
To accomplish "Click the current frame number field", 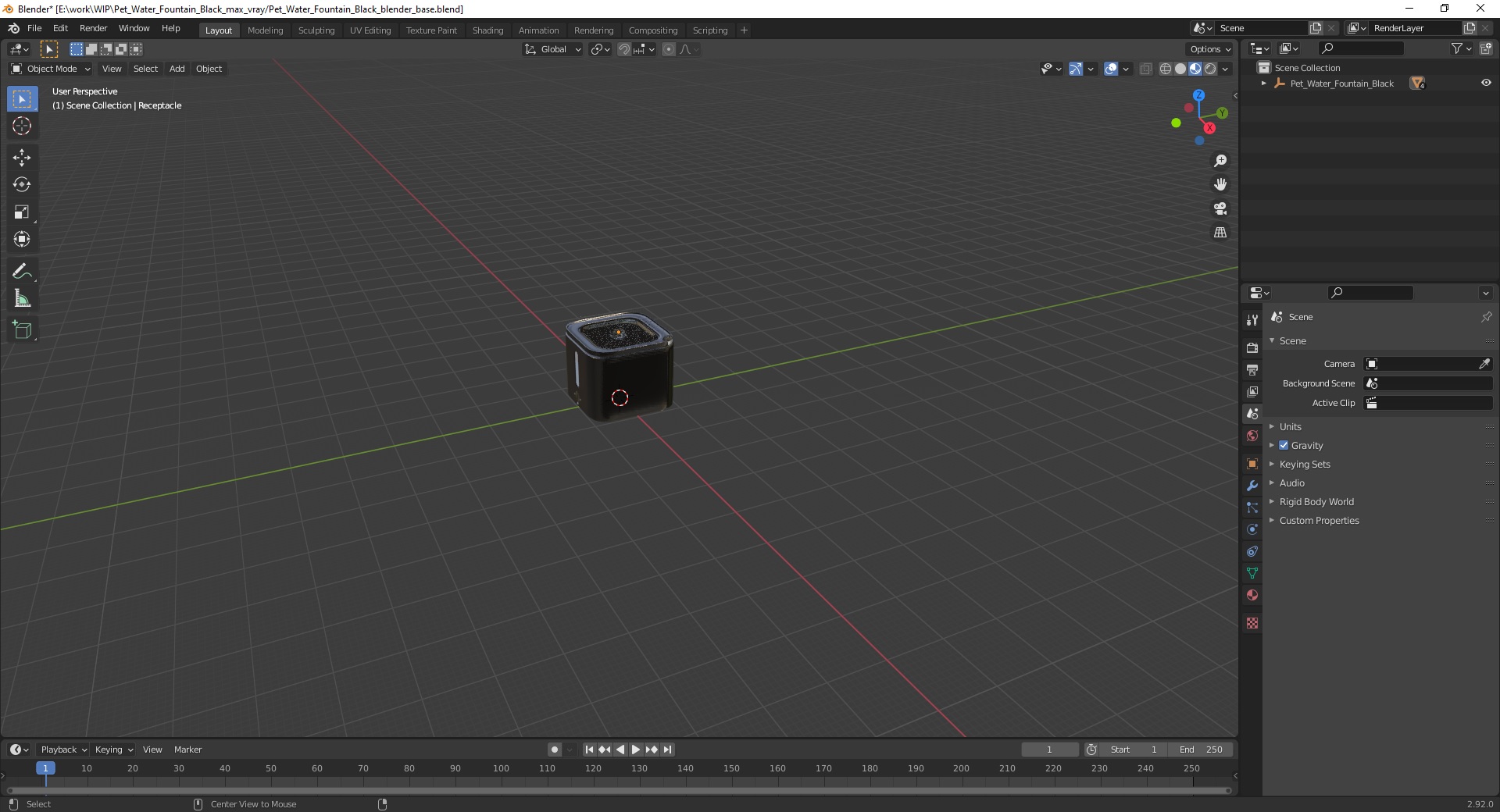I will click(1049, 750).
